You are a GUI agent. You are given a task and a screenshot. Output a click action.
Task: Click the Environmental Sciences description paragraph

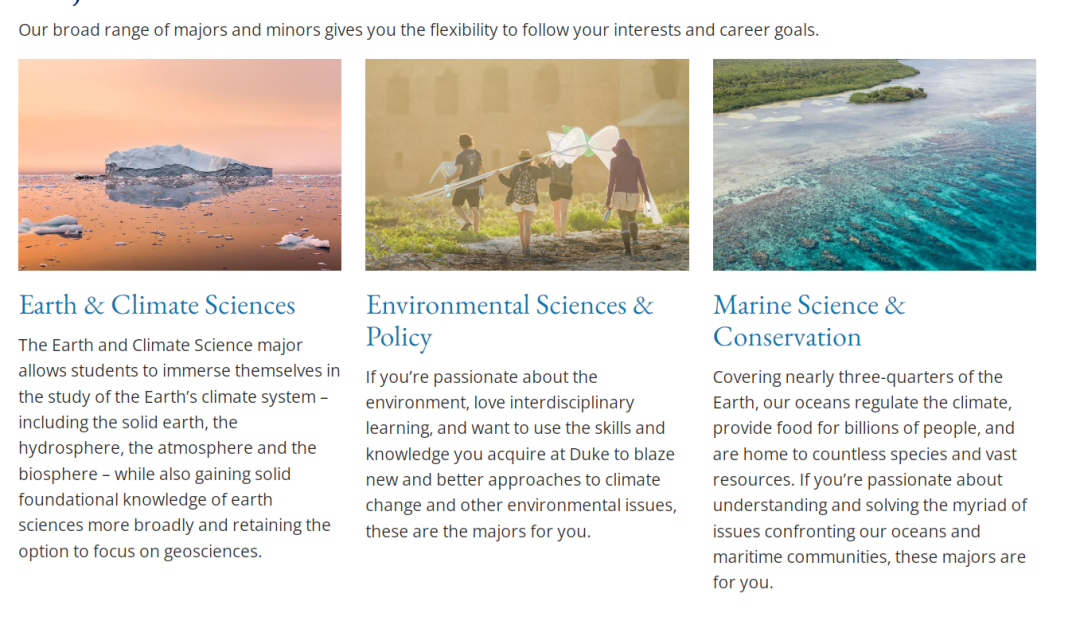click(521, 454)
